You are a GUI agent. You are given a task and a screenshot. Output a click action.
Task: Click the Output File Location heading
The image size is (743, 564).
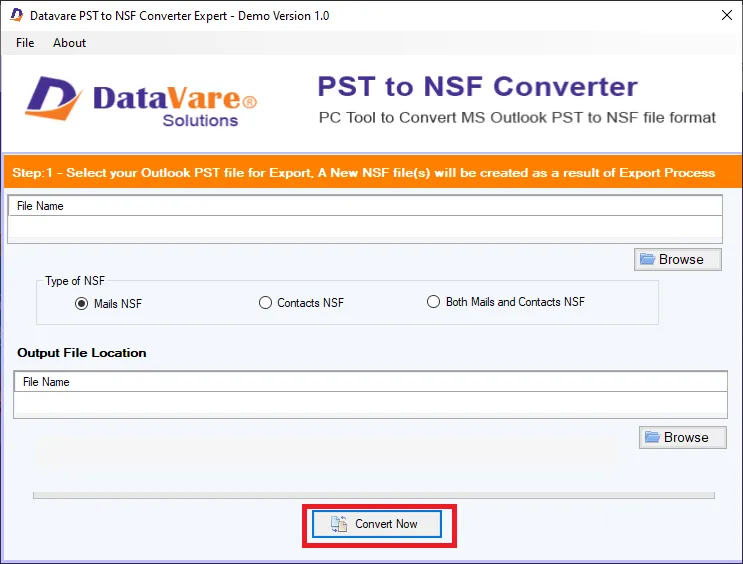coord(82,353)
